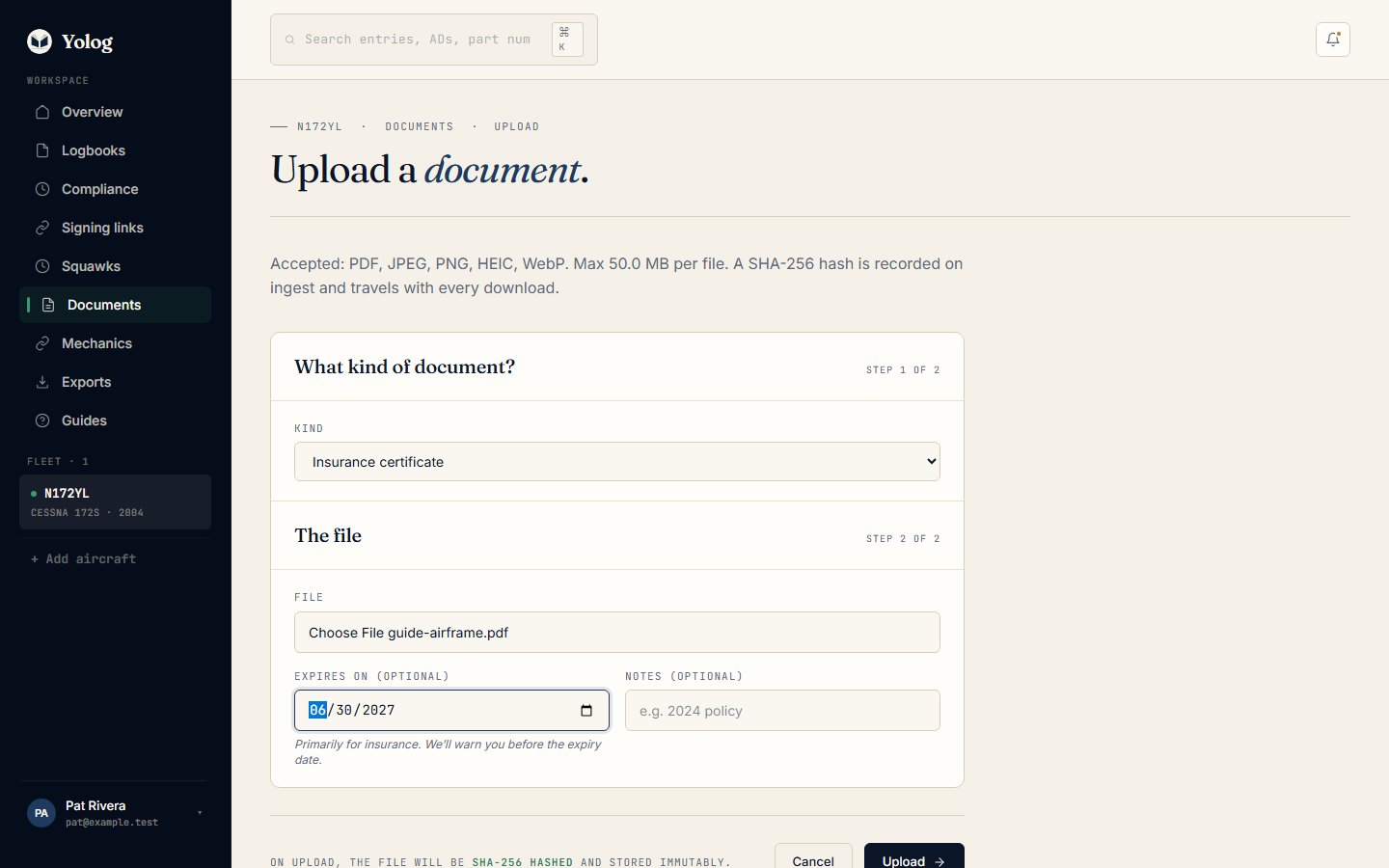The width and height of the screenshot is (1389, 868).
Task: Click the Guides question-mark icon
Action: [42, 420]
